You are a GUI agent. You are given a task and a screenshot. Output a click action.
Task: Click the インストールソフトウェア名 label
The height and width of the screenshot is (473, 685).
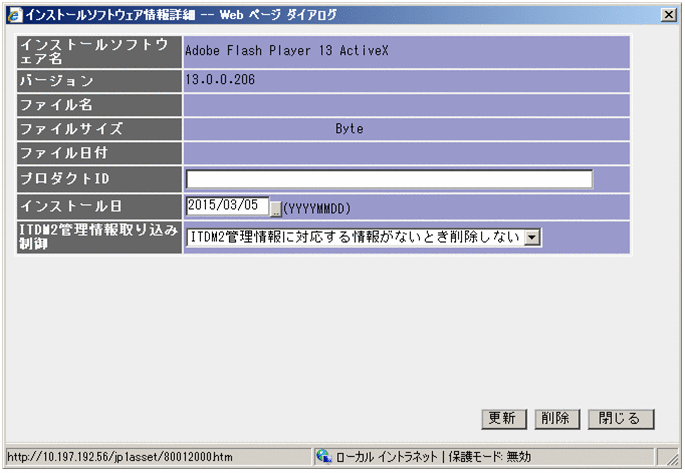click(99, 52)
